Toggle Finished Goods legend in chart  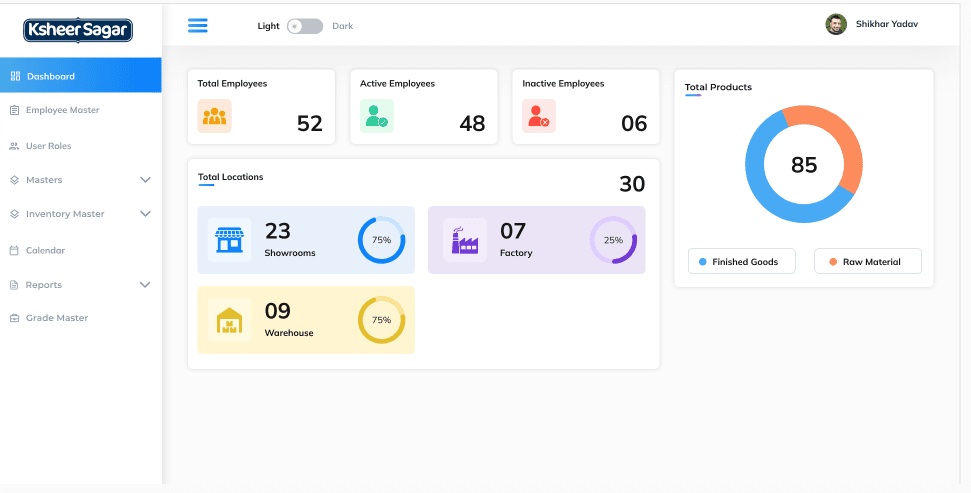pos(741,262)
